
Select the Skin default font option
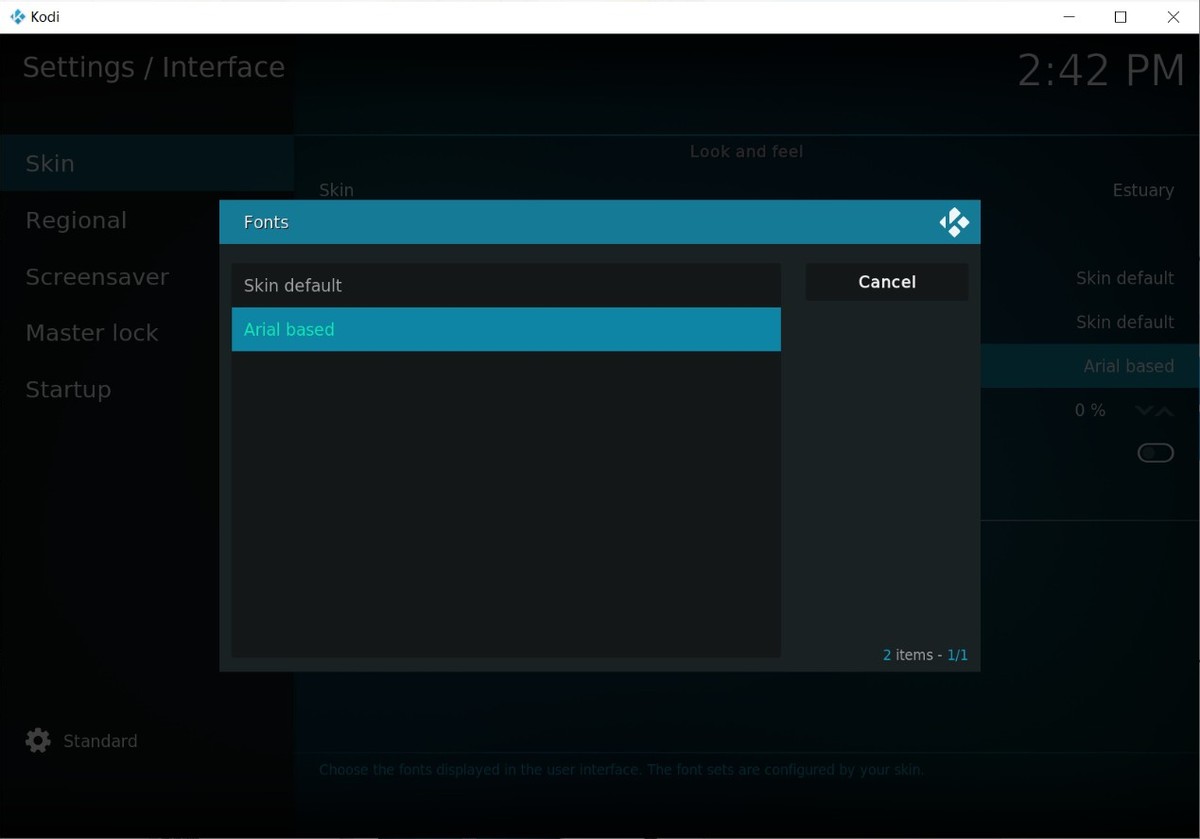point(506,285)
